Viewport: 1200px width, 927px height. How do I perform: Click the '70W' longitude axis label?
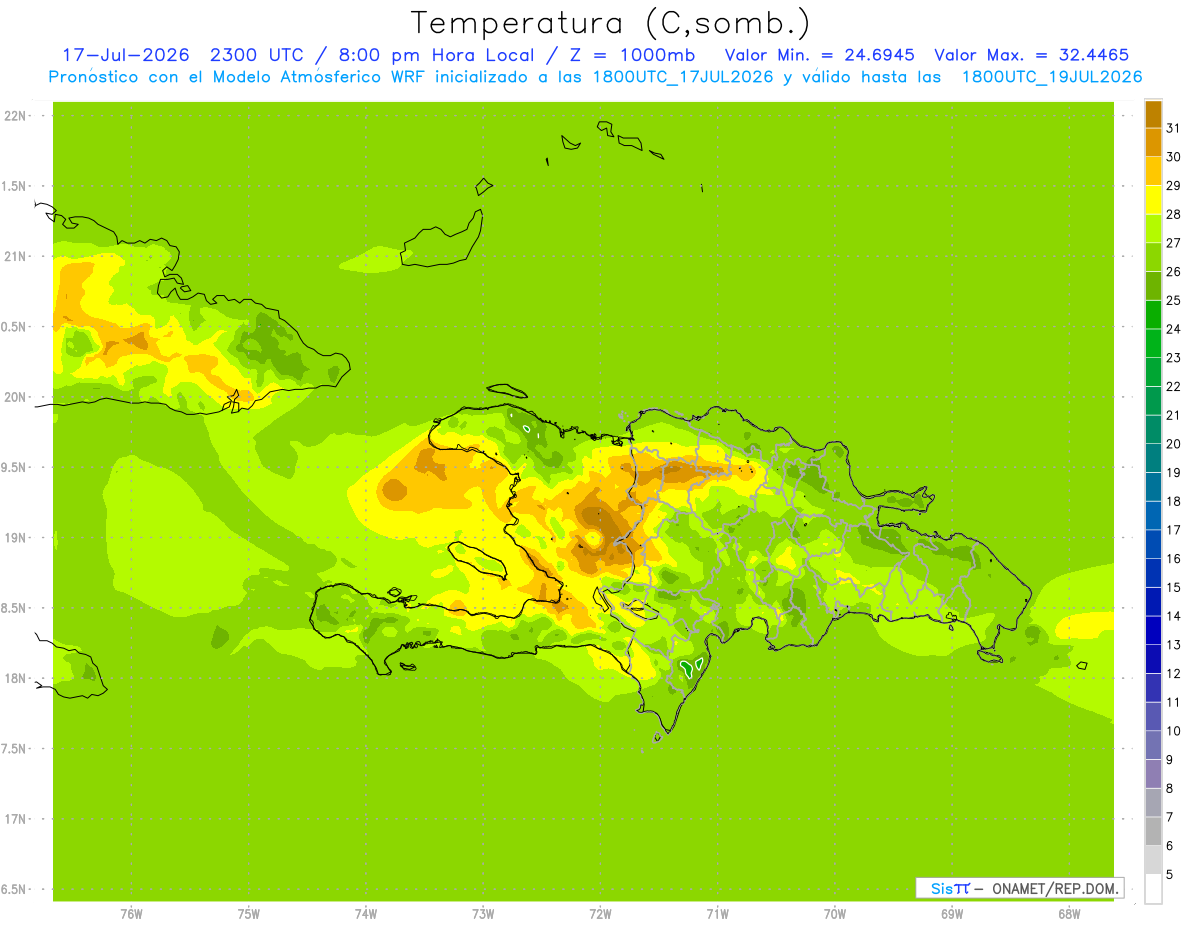[x=835, y=914]
